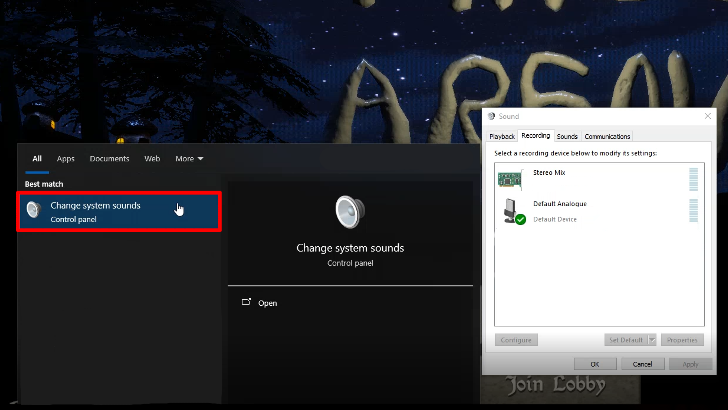Screen dimensions: 728x410
Task: Open the Communications tab
Action: (x=607, y=136)
